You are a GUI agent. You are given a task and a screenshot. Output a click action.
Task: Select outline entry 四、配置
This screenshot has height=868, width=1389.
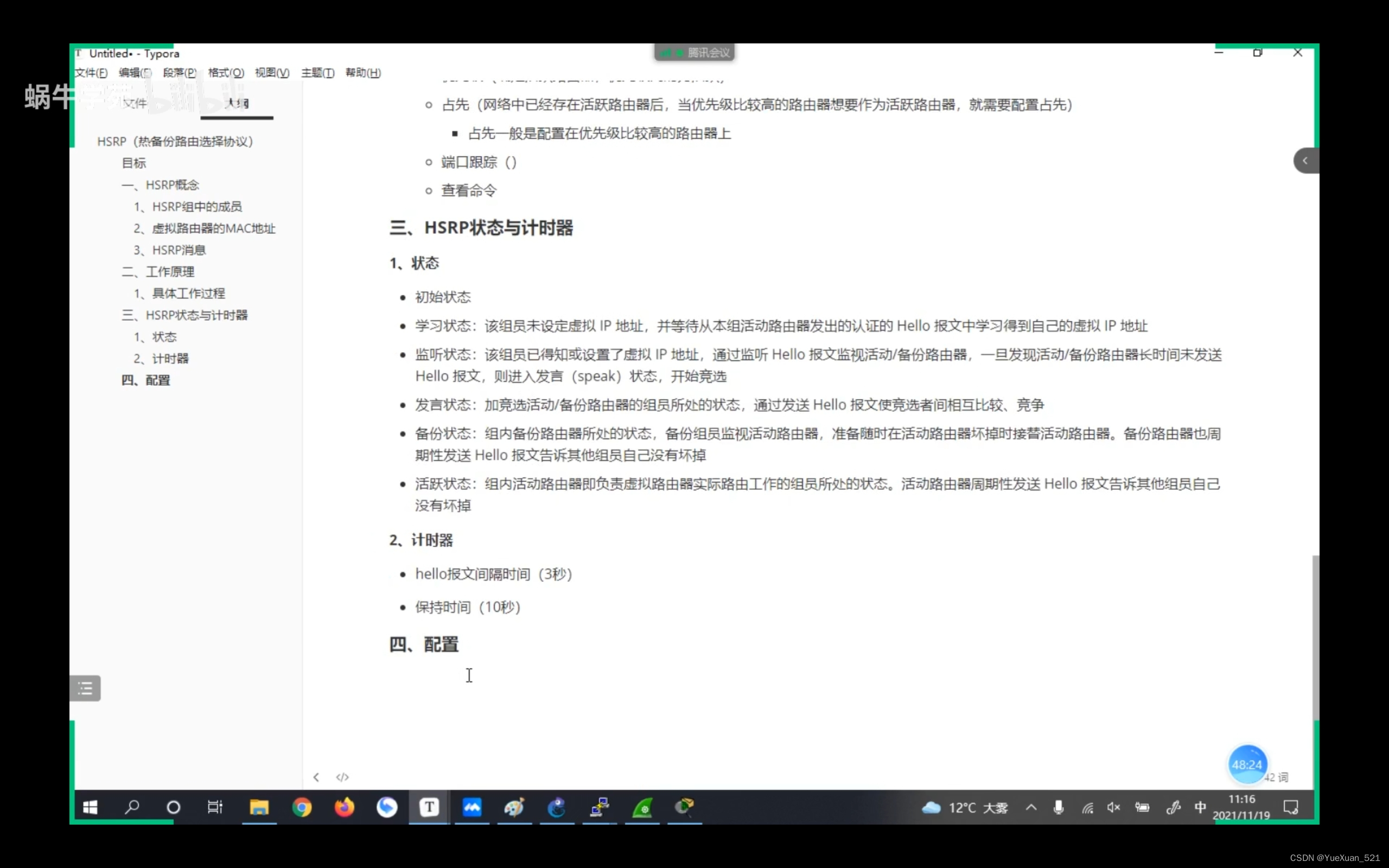tap(146, 381)
